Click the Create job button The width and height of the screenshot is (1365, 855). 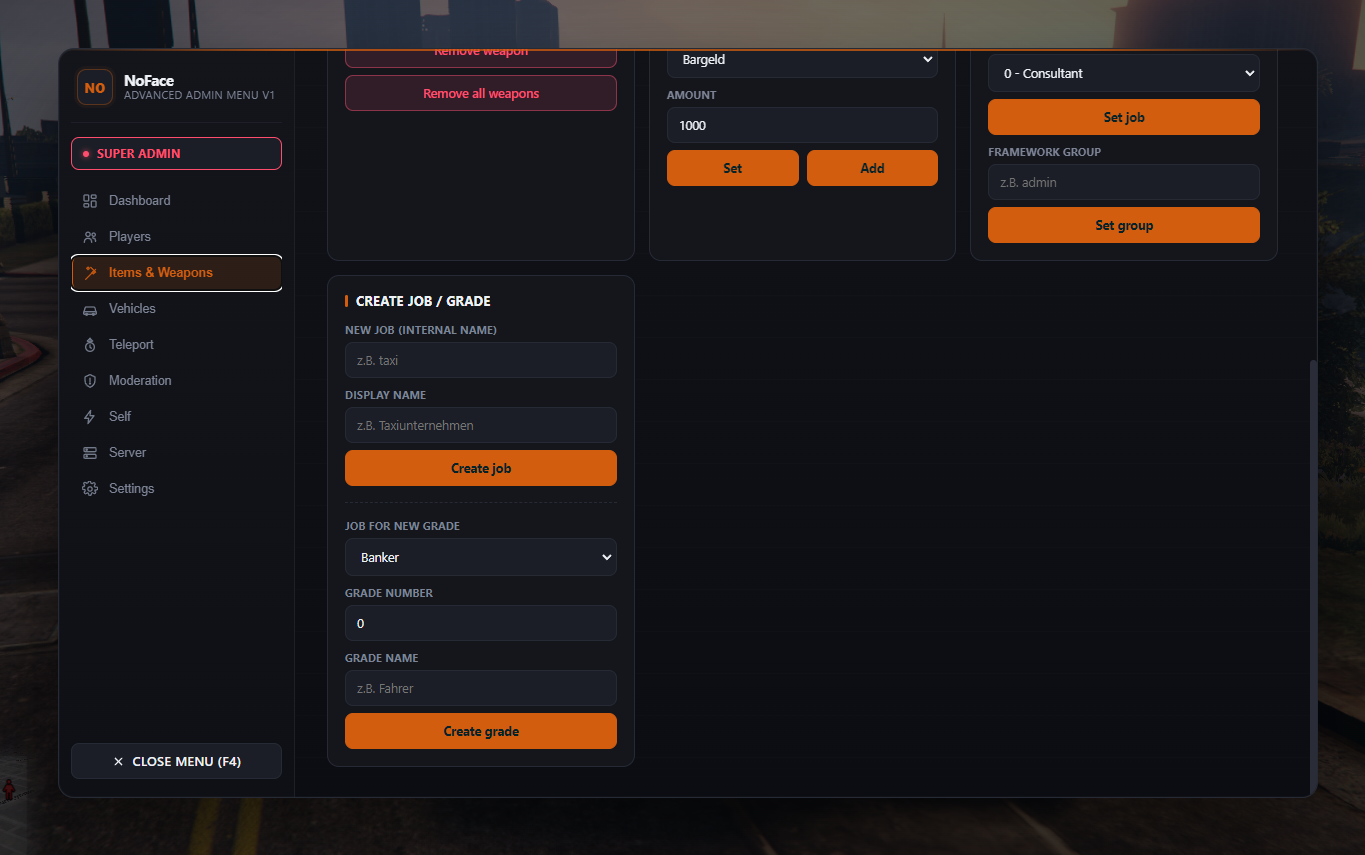pos(481,468)
